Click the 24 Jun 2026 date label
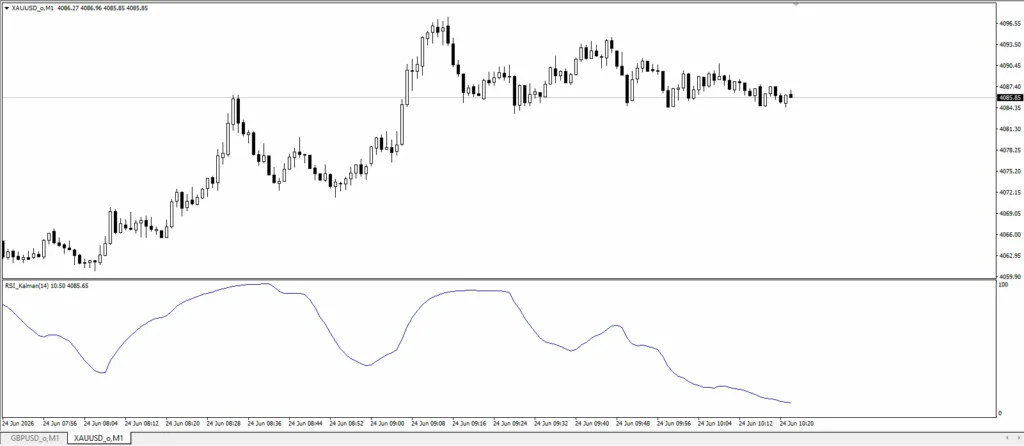This screenshot has height=446, width=1024. pos(18,423)
